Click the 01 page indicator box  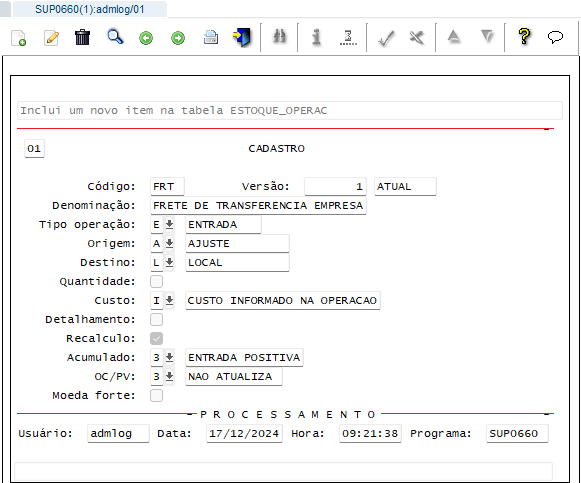coord(34,149)
